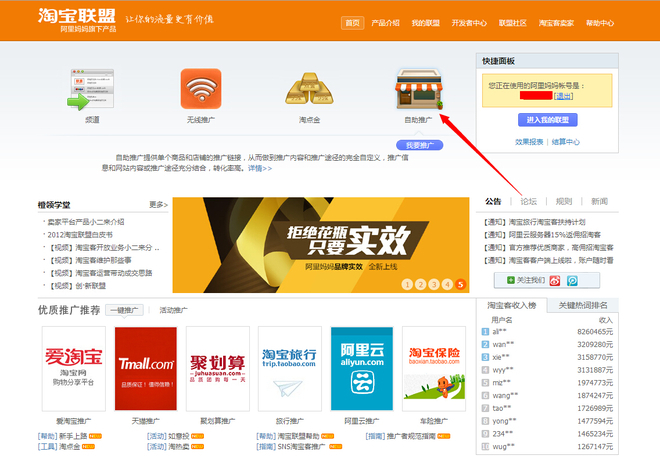Go to banner slide 3
Screen dimensions: 660x459
(434, 284)
